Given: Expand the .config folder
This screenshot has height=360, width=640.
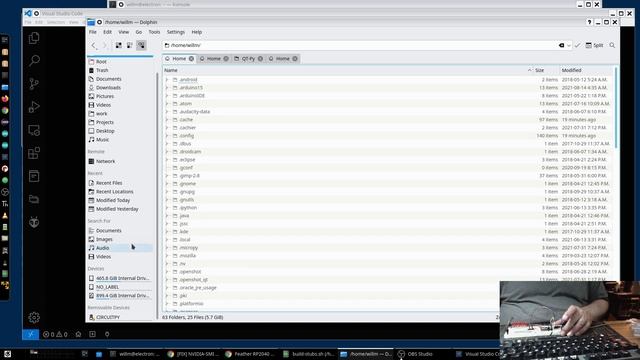Looking at the screenshot, I should point(167,136).
